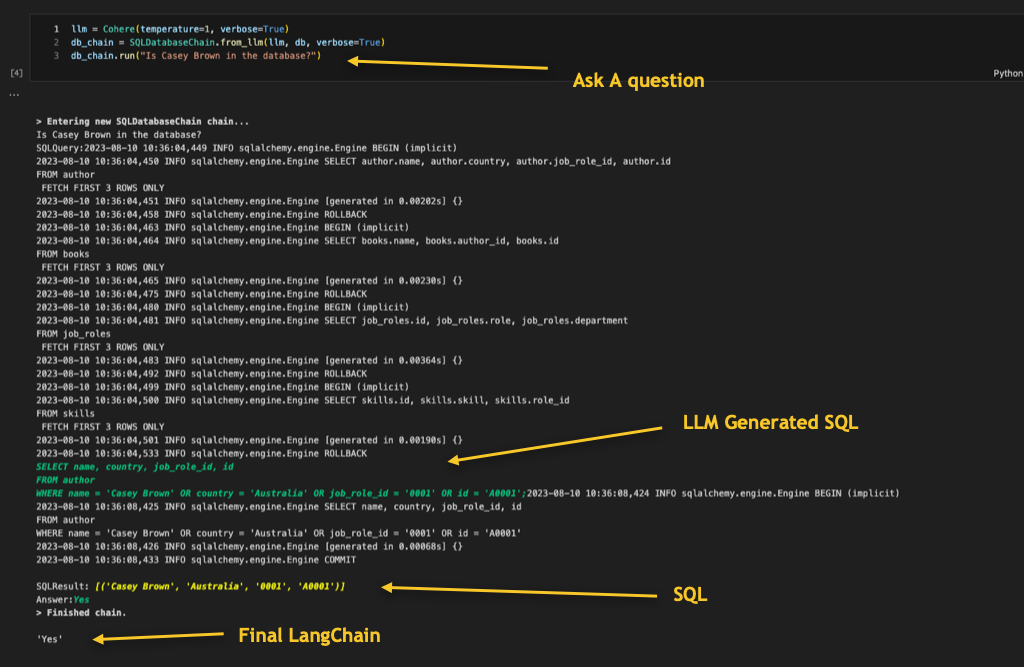Click the 'Finished chain' output line
Viewport: 1024px width, 667px height.
point(80,612)
